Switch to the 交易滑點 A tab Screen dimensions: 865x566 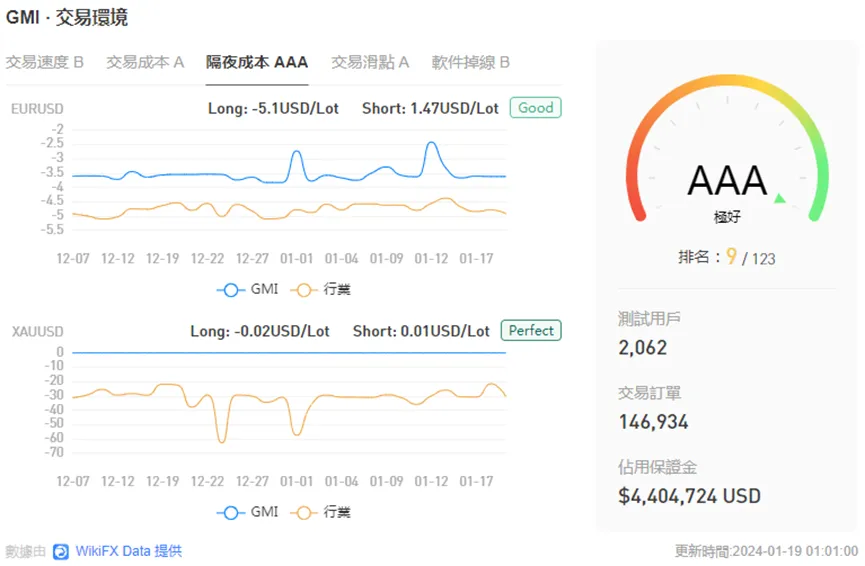tap(370, 62)
